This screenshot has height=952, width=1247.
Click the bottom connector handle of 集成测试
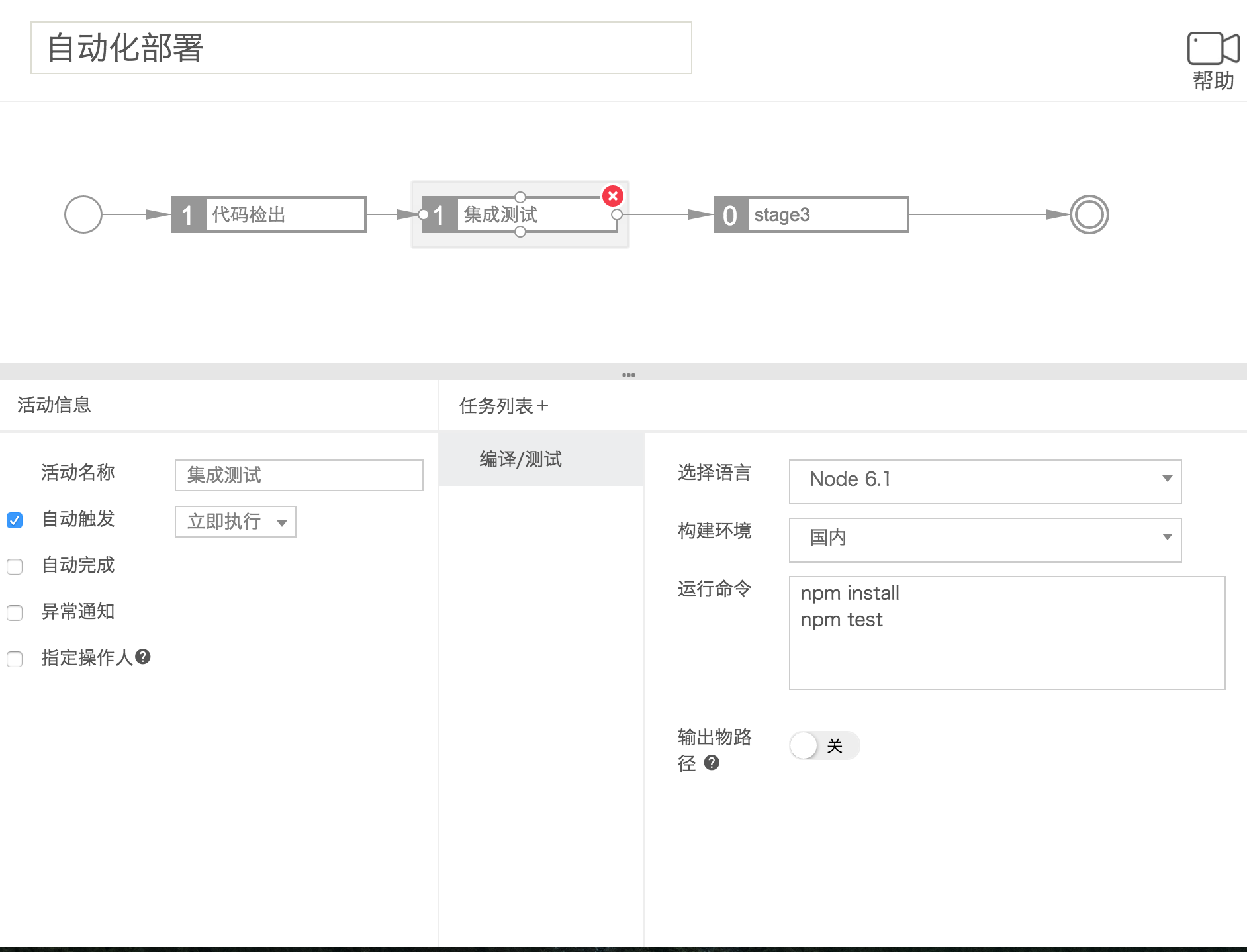tap(520, 232)
